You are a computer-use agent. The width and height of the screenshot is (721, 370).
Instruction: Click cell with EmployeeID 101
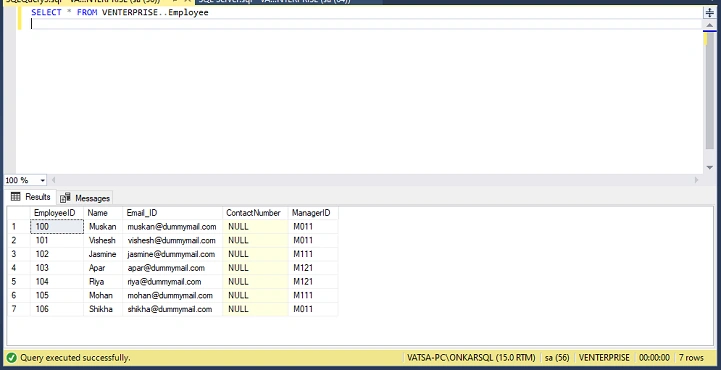pyautogui.click(x=57, y=240)
